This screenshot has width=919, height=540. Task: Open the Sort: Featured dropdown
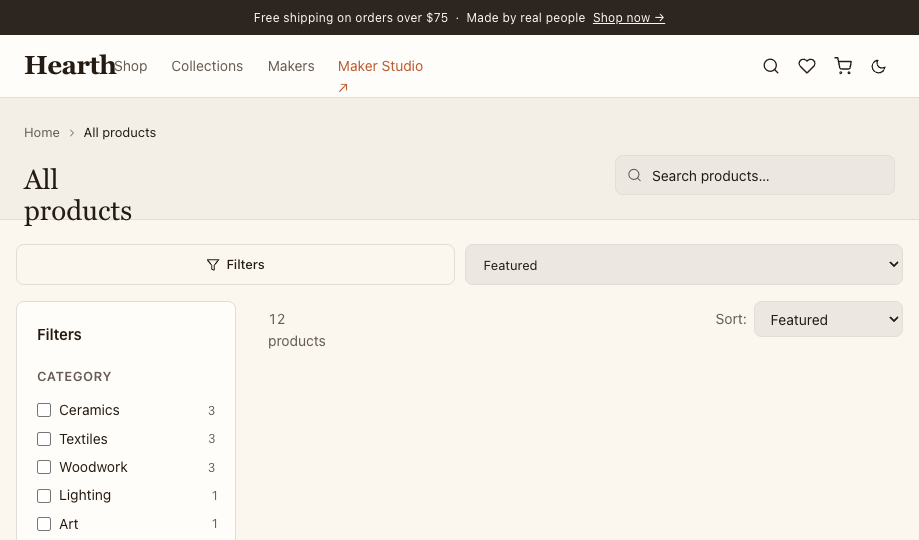(828, 320)
